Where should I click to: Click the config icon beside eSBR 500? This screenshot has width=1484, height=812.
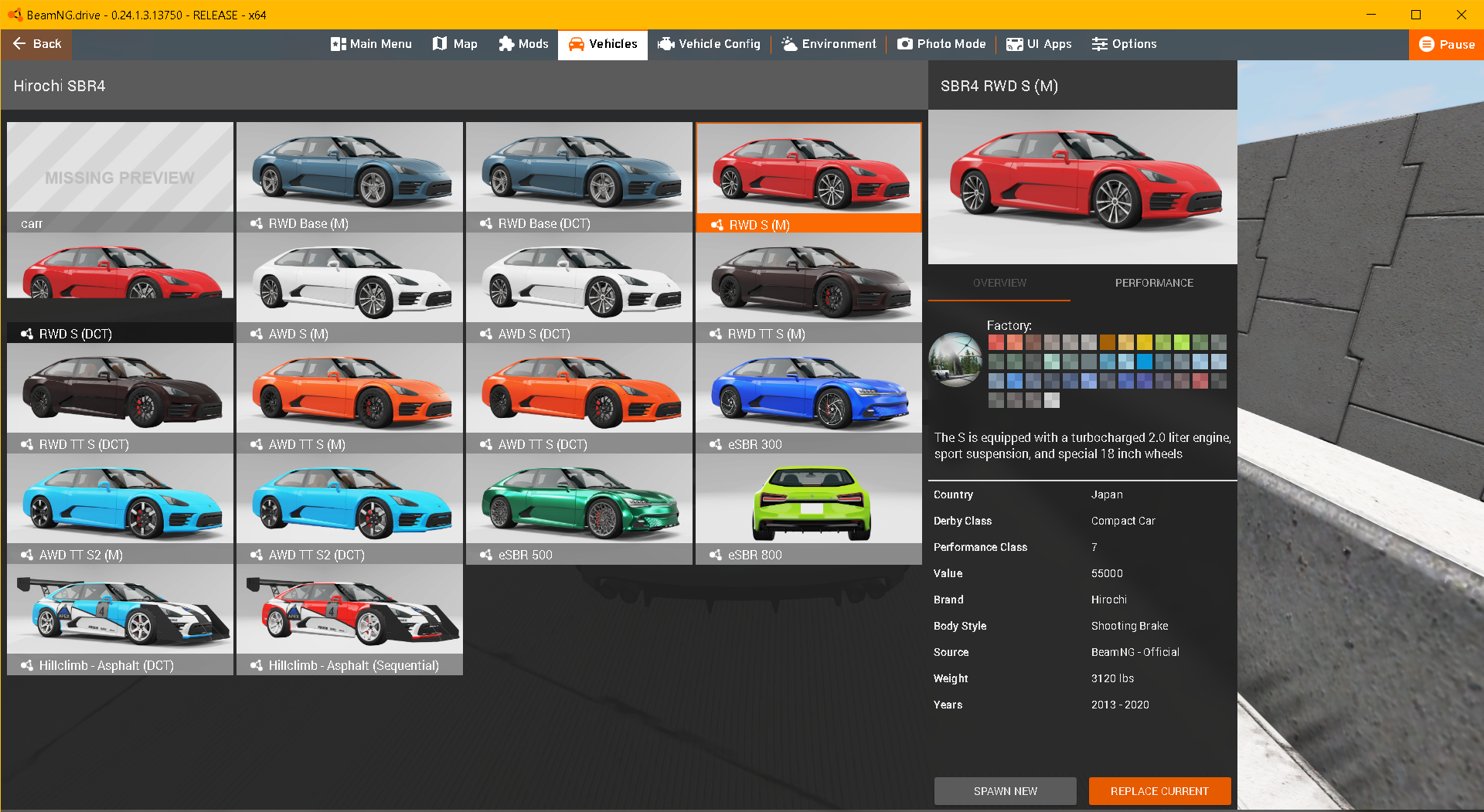click(486, 555)
